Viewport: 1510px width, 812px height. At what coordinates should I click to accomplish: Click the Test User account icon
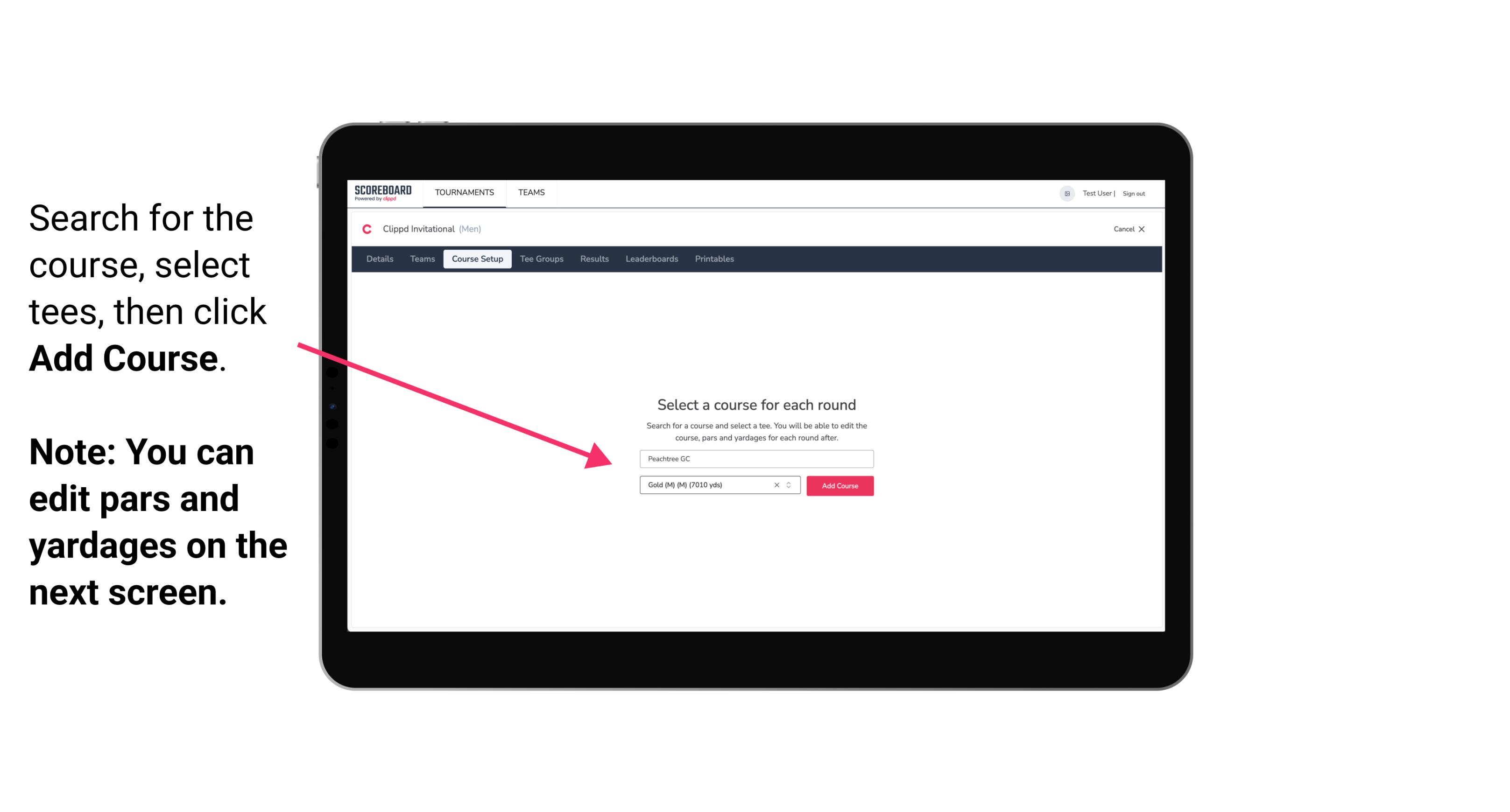(1064, 193)
